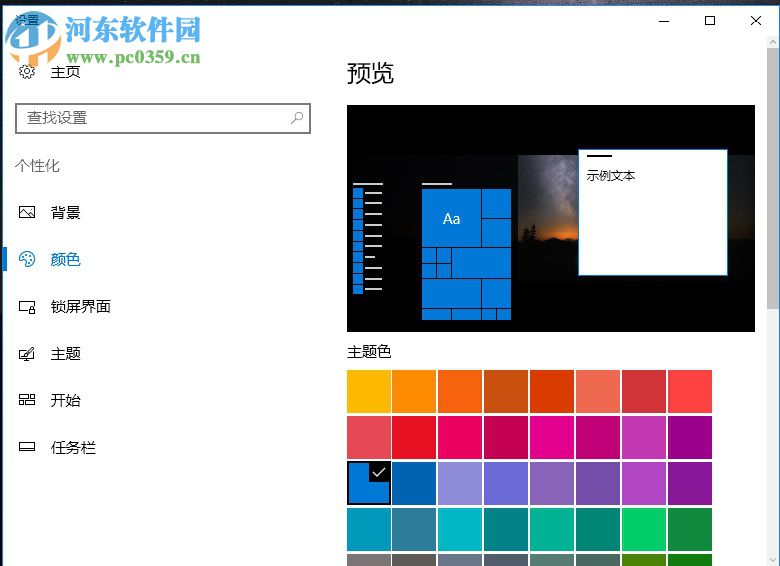This screenshot has width=780, height=566.
Task: Pick the pale red swatch starting second row
Action: [369, 437]
